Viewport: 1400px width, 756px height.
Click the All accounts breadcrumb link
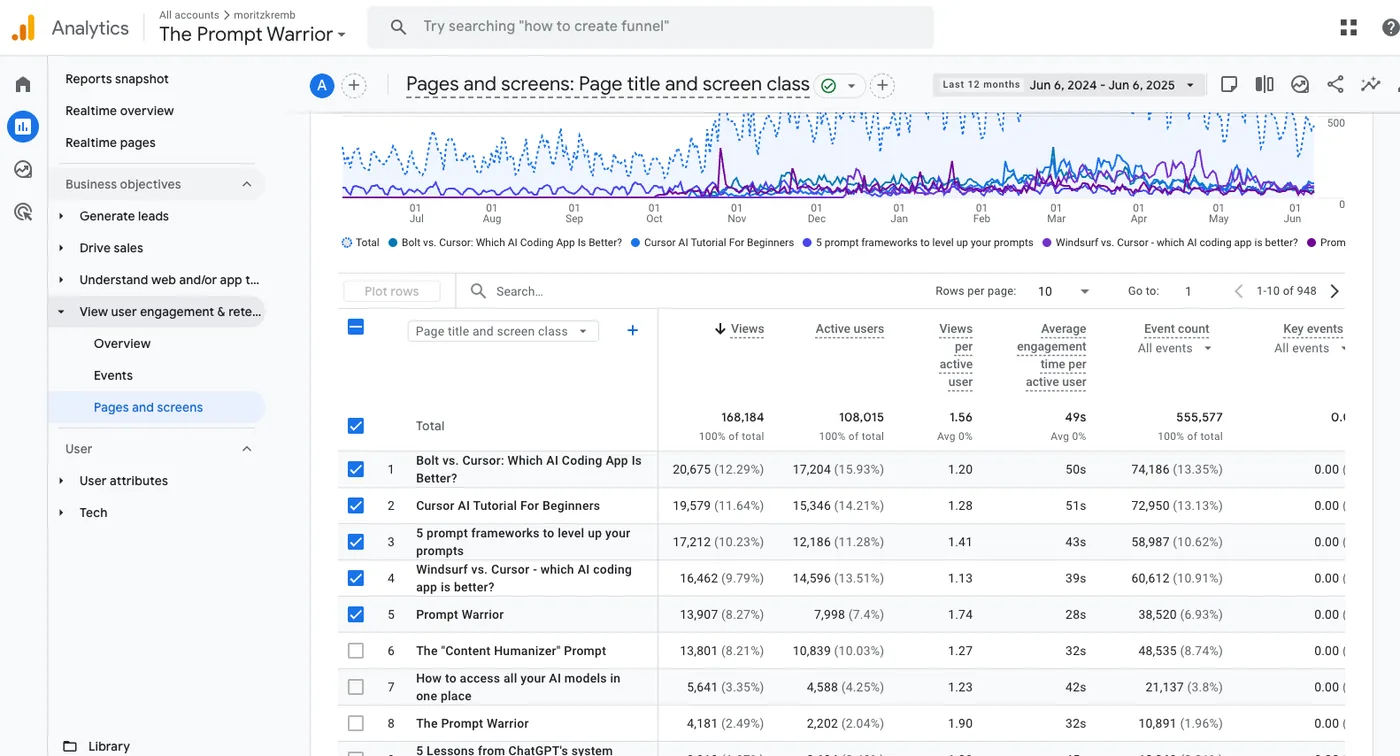click(x=189, y=15)
